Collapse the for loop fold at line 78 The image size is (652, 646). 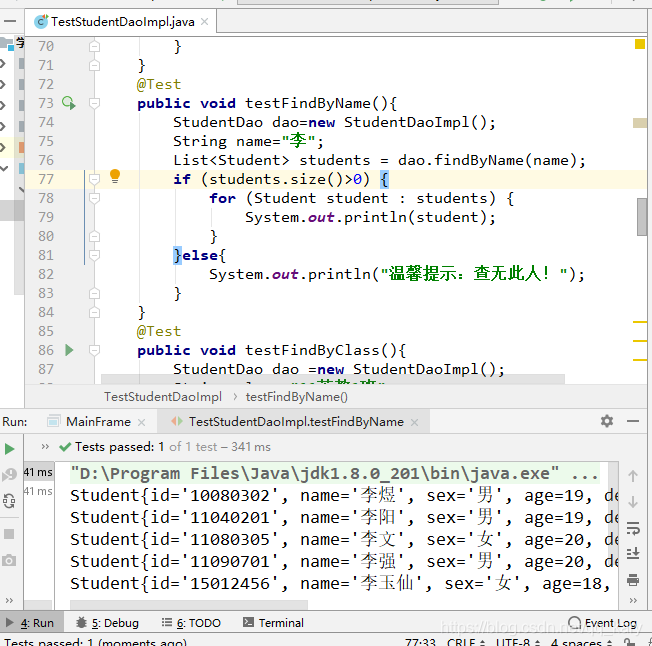(x=94, y=198)
